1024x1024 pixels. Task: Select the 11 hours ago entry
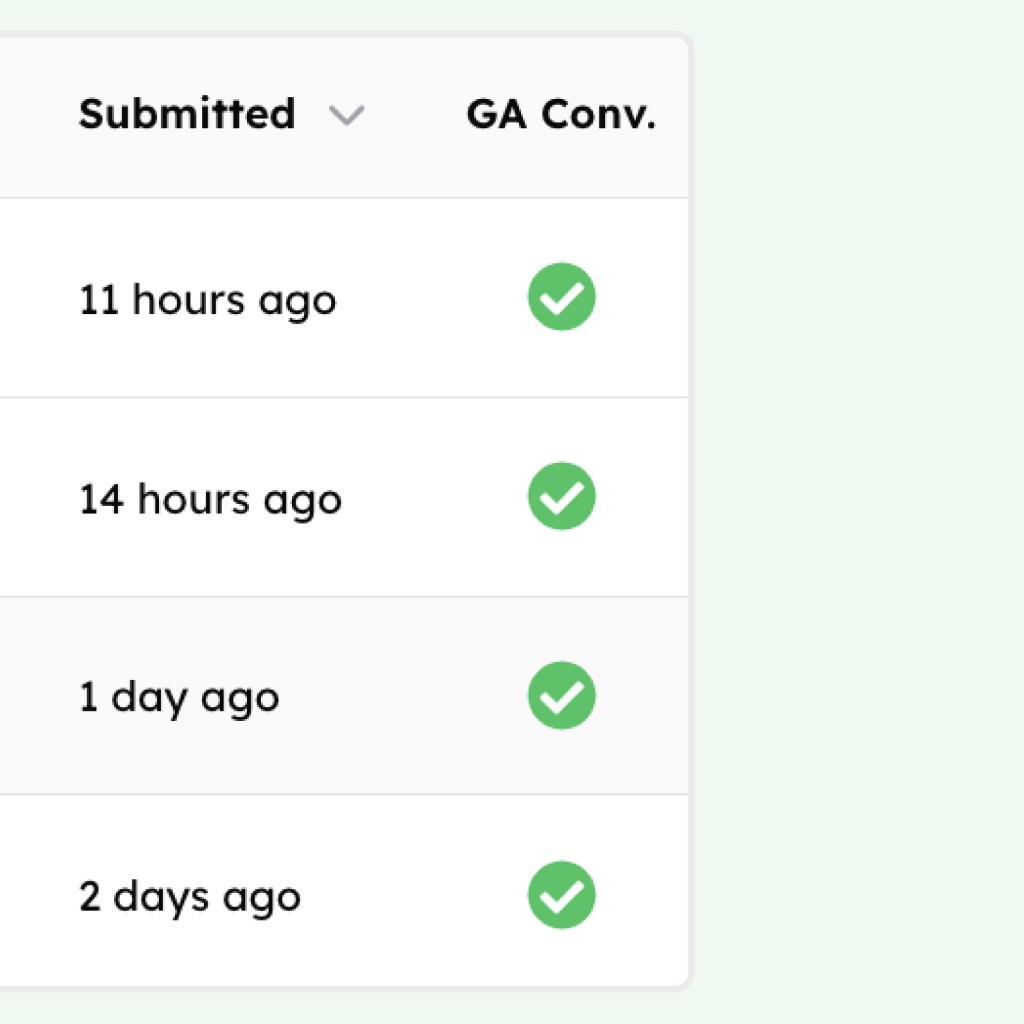tap(207, 298)
